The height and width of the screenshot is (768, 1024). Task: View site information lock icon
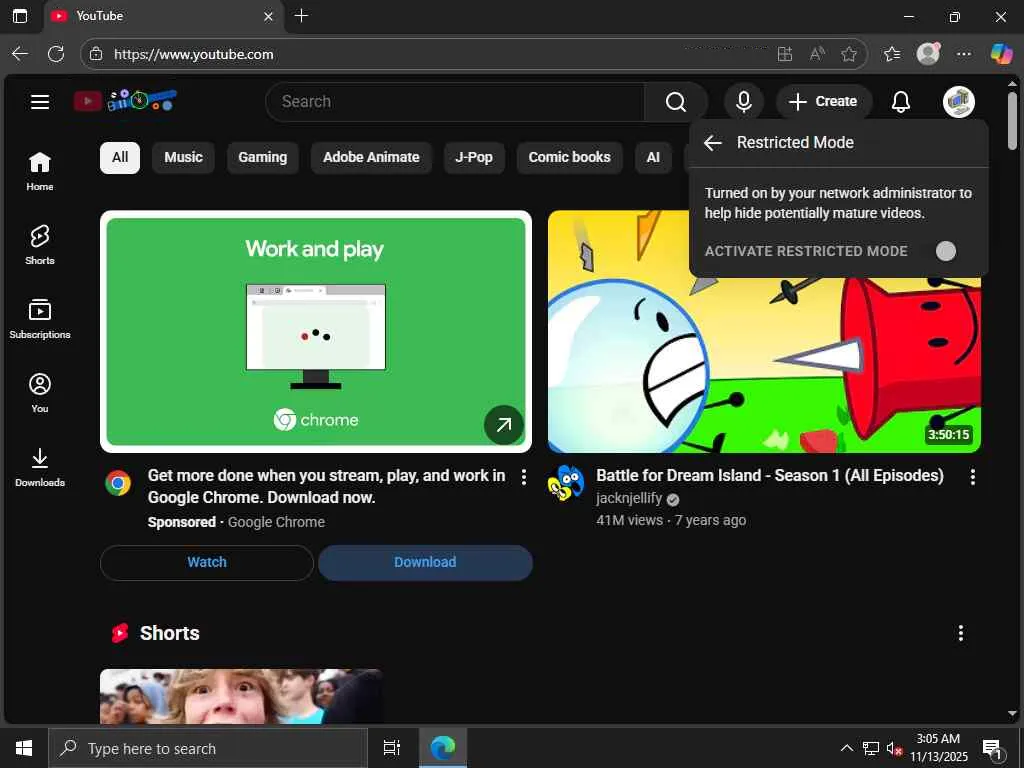96,54
